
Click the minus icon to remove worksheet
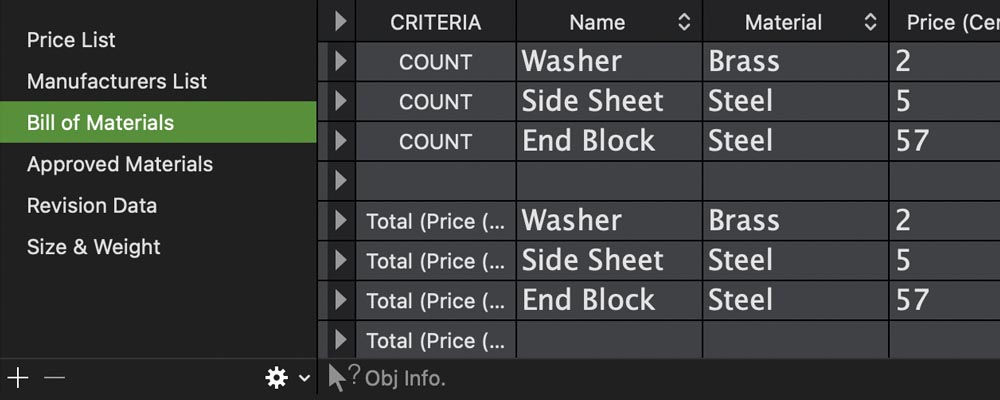55,377
